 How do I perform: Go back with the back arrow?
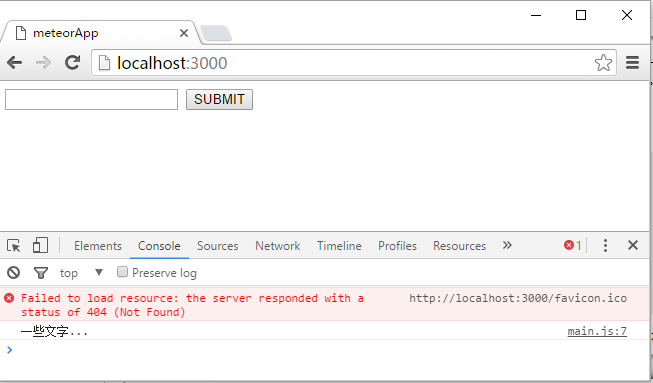[x=15, y=63]
